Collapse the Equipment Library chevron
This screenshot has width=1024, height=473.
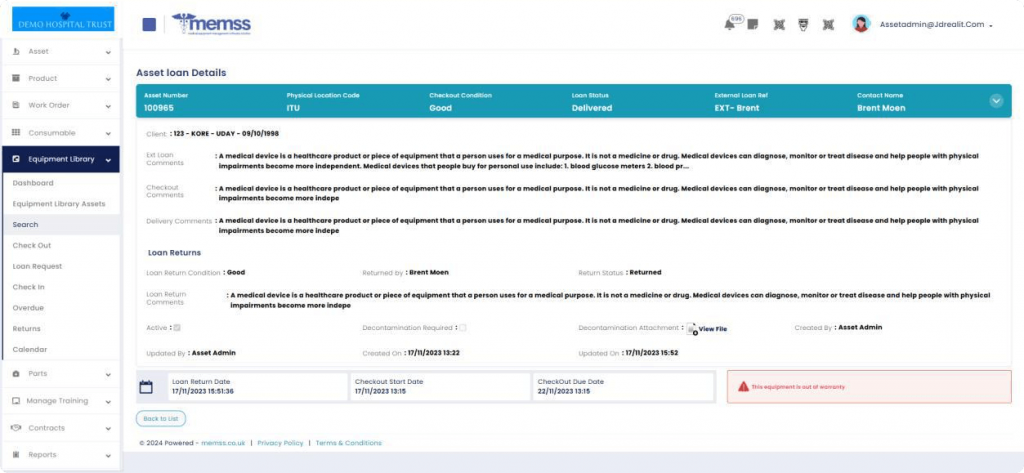[108, 160]
